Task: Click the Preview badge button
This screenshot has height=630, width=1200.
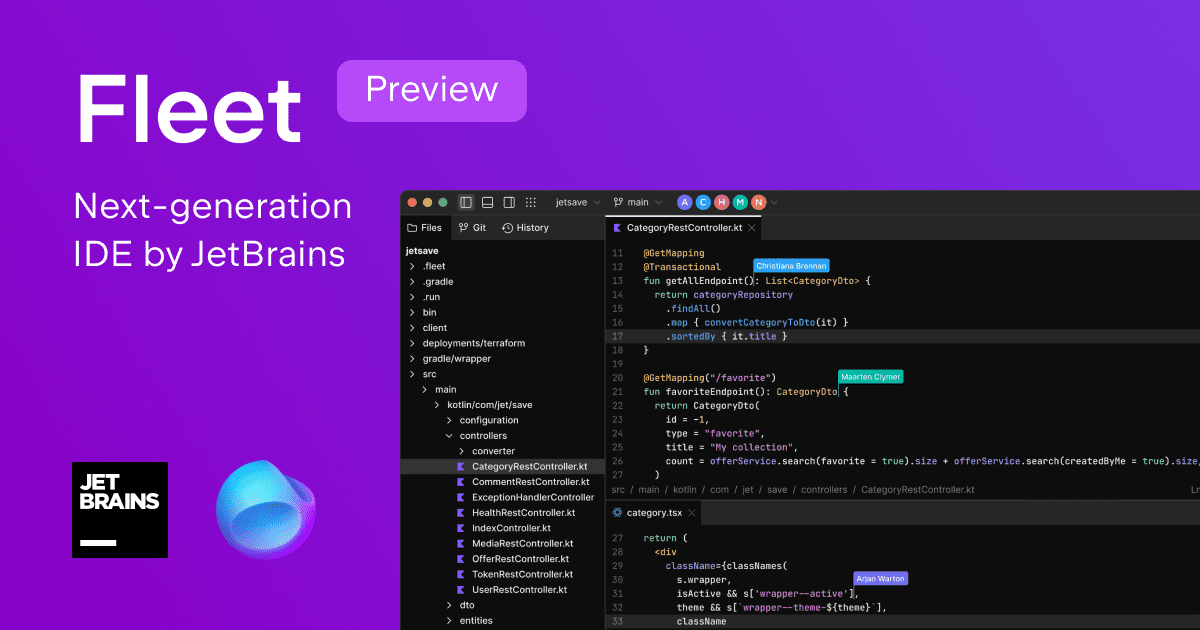Action: [x=431, y=90]
